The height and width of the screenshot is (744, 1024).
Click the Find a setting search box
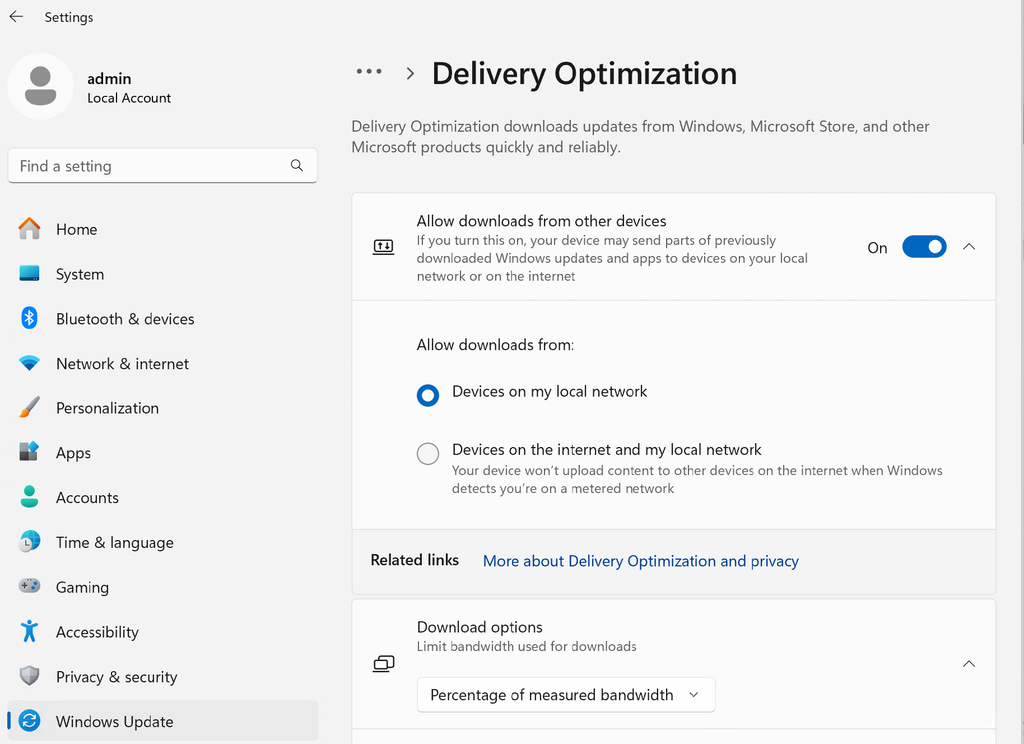(162, 165)
